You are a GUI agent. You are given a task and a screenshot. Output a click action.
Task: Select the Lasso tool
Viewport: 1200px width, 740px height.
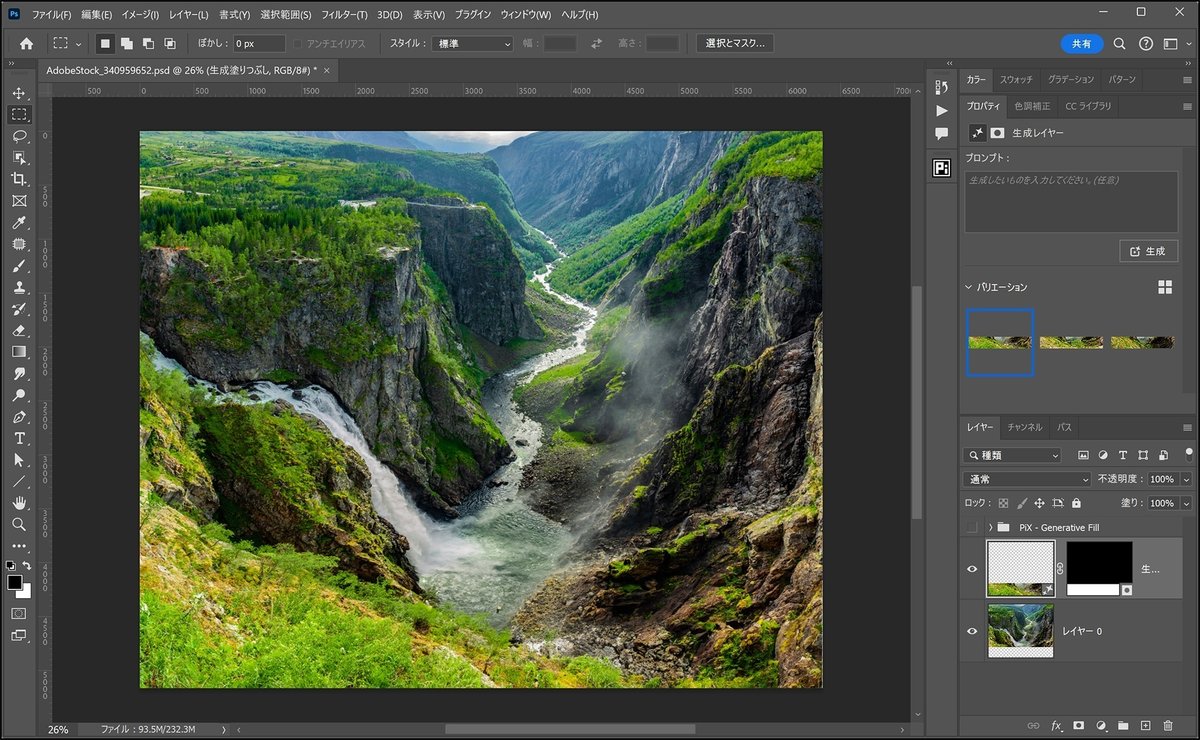[19, 136]
